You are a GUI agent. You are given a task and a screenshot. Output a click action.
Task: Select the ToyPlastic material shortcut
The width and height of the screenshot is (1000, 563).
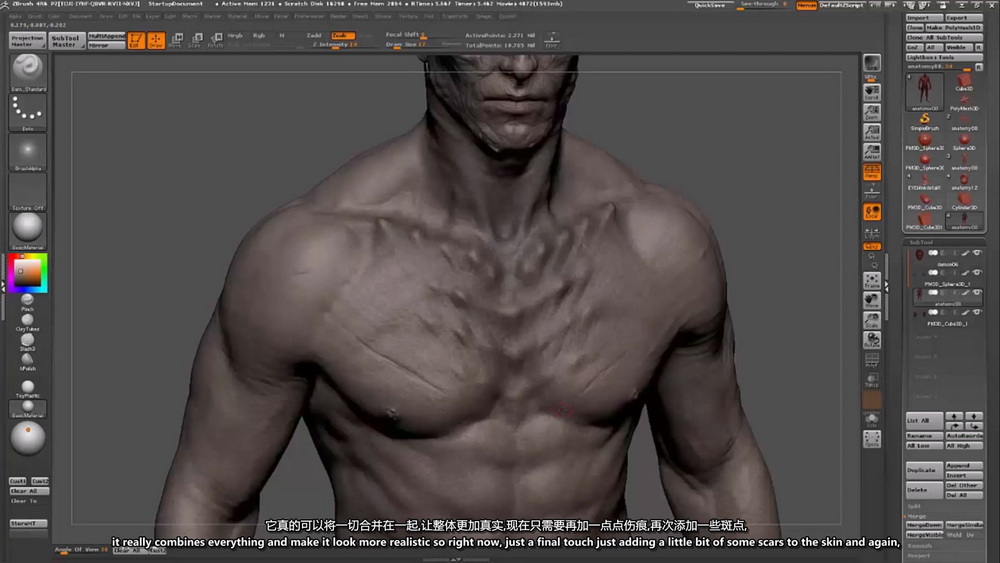[27, 390]
